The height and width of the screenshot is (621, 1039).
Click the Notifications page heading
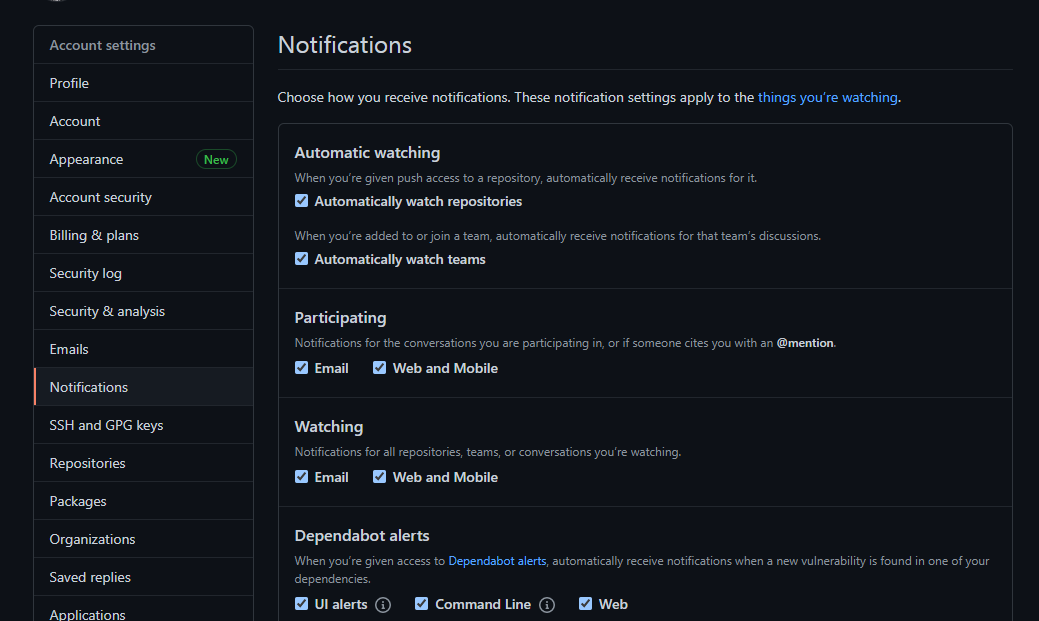pyautogui.click(x=345, y=45)
